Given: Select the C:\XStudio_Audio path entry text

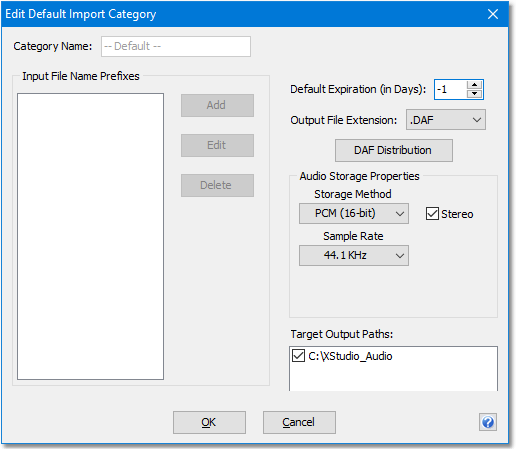Looking at the screenshot, I should (350, 356).
